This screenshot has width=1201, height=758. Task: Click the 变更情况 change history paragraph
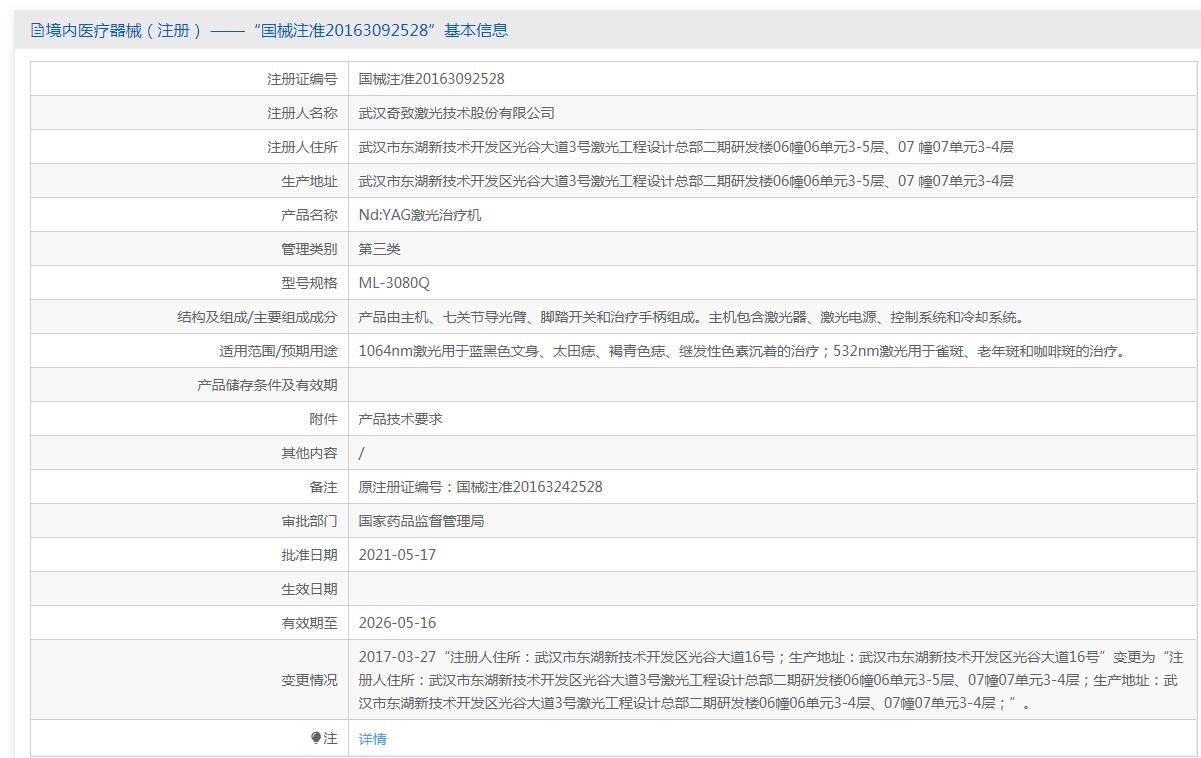click(x=770, y=680)
